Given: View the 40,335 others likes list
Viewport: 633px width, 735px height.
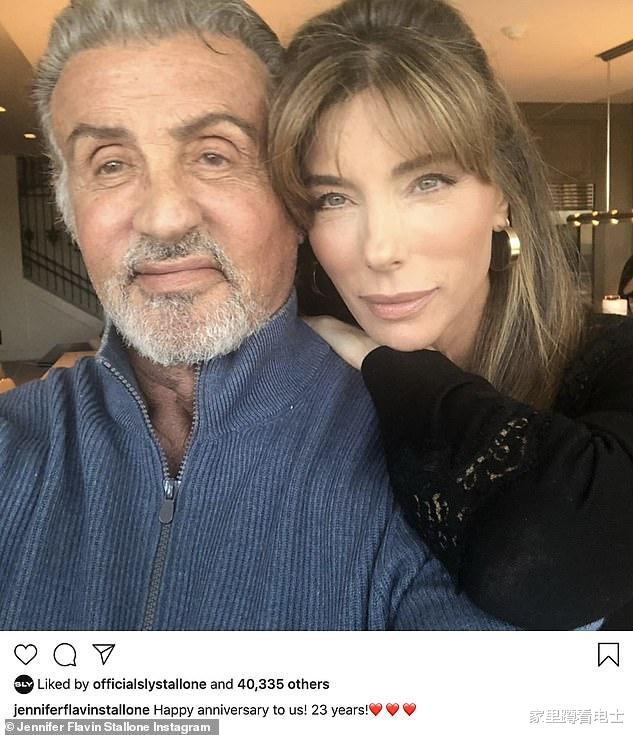Looking at the screenshot, I should point(283,684).
